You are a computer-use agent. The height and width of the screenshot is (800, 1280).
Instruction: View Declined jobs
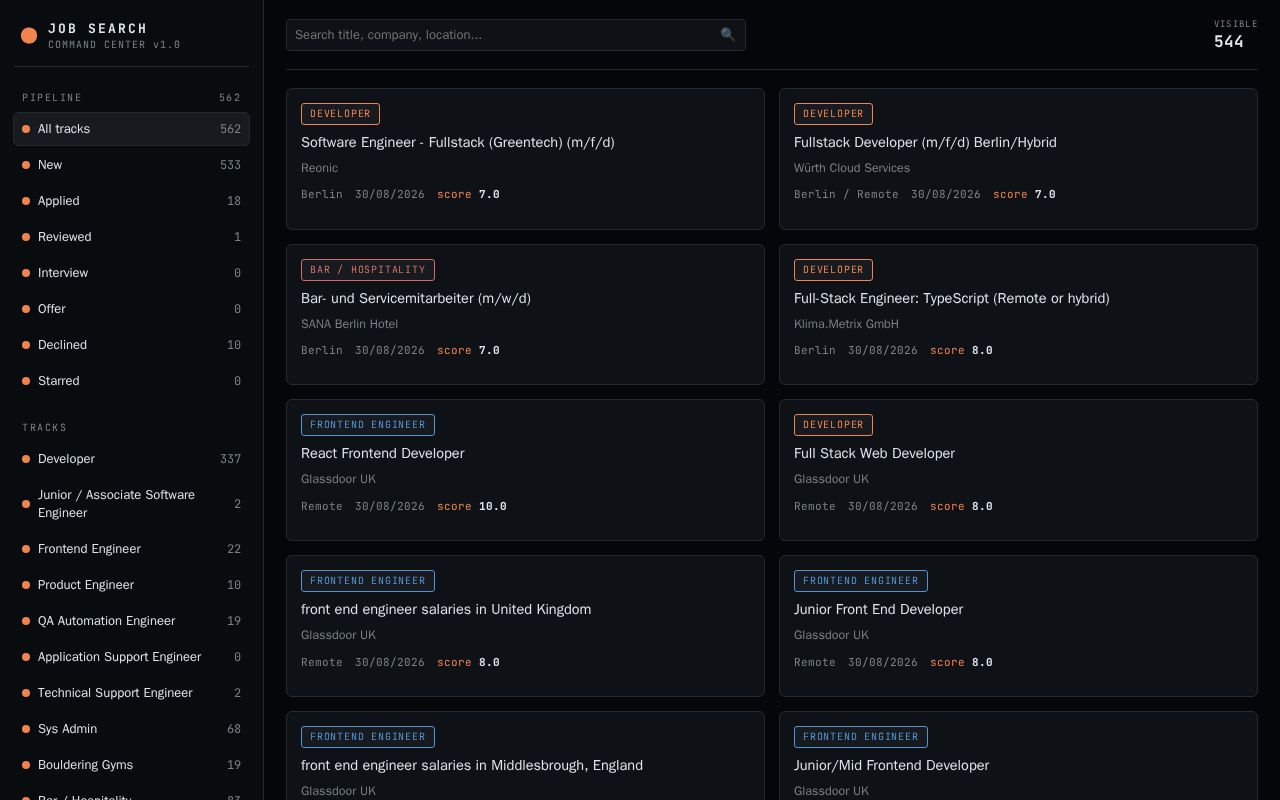point(131,345)
